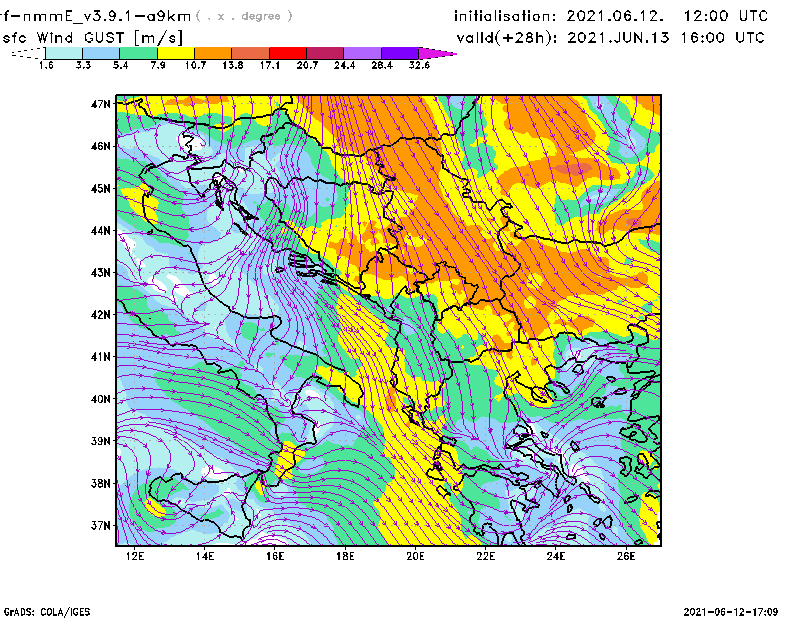Click the legend value 1.6
Viewport: 800px width, 618px height.
tap(46, 65)
